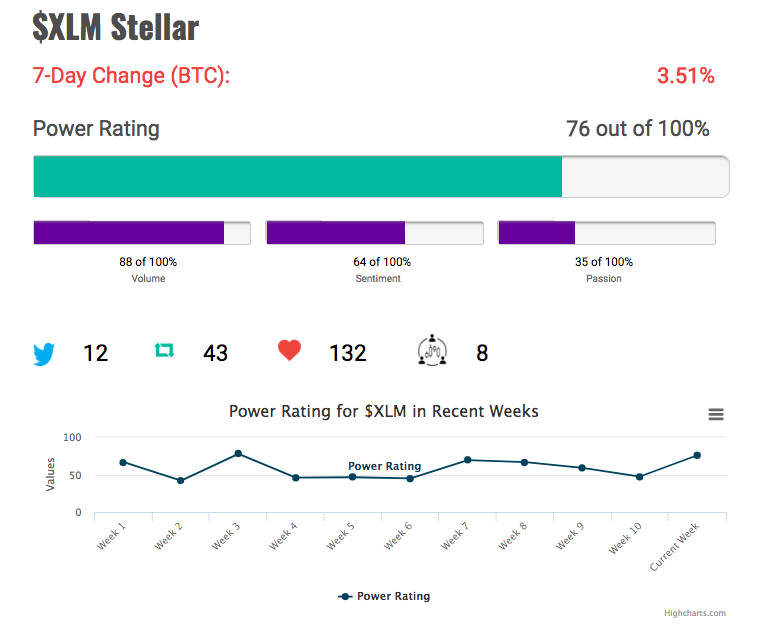This screenshot has width=776, height=630.
Task: Click the green retweet icon
Action: pos(164,350)
